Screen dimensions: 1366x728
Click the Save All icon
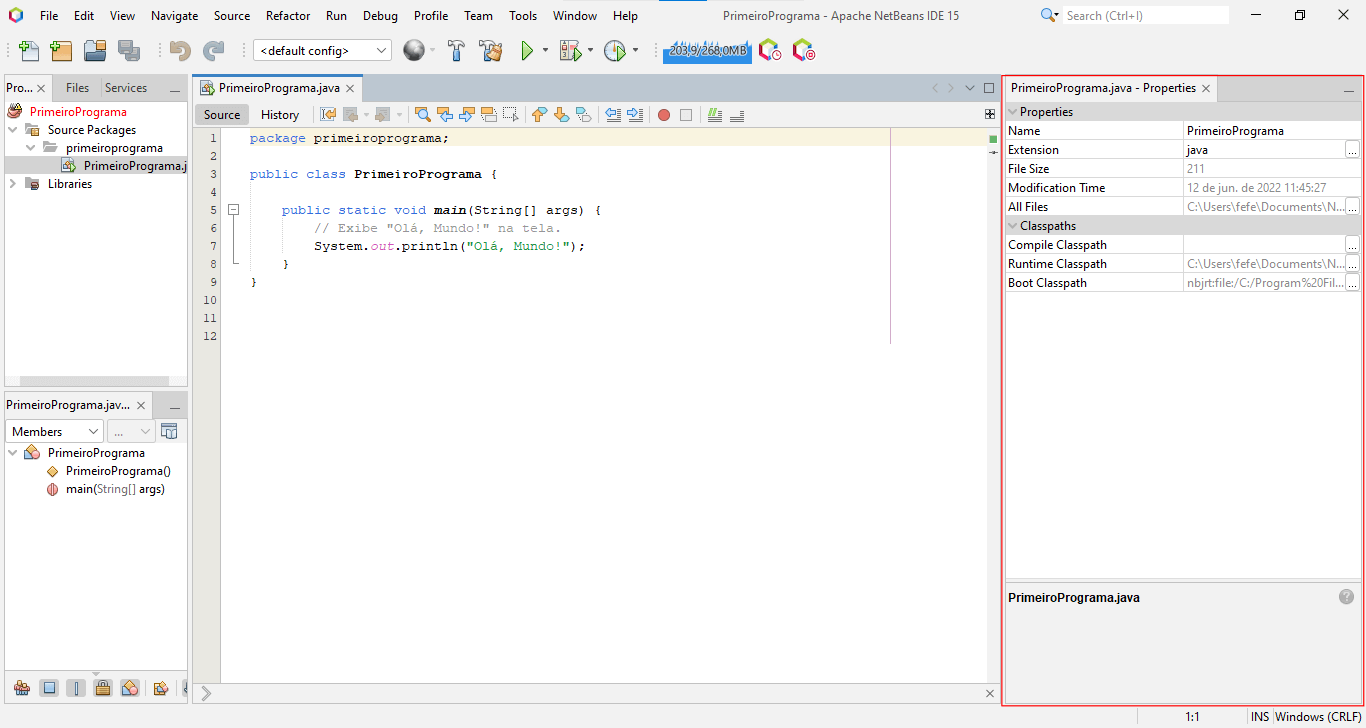click(127, 50)
